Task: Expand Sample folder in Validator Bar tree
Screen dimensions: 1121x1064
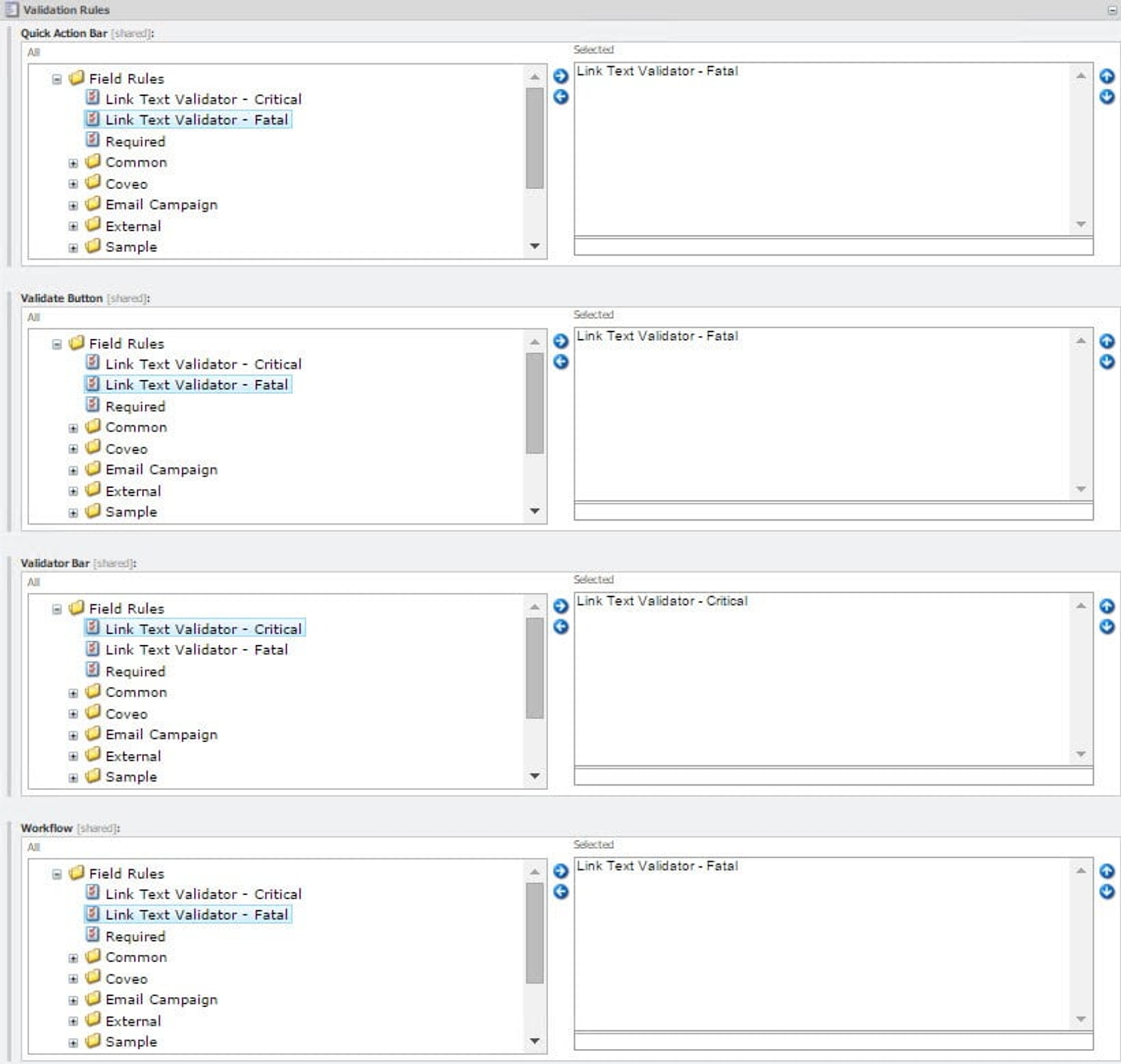Action: 73,777
